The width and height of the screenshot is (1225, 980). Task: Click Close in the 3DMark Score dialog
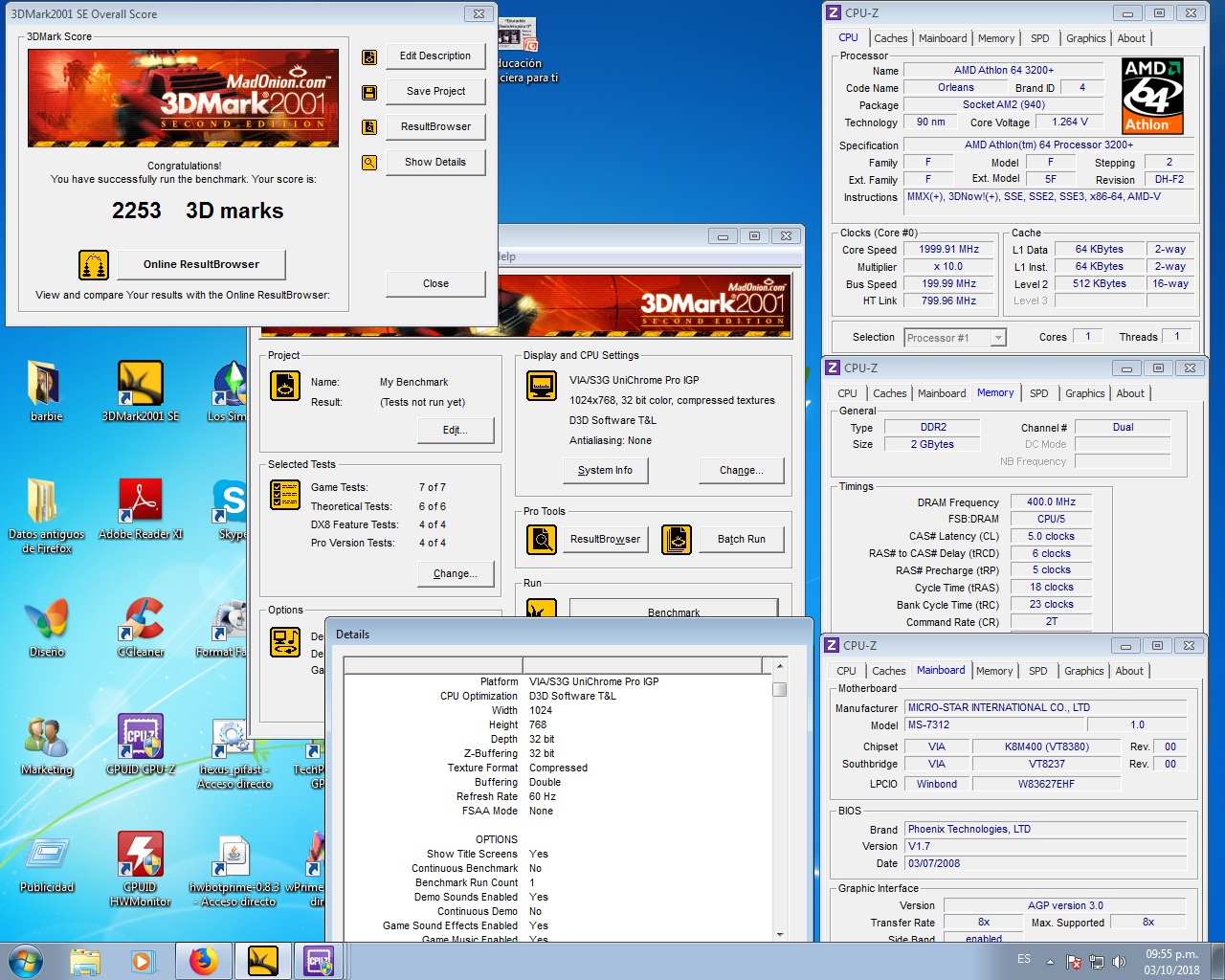click(x=435, y=284)
